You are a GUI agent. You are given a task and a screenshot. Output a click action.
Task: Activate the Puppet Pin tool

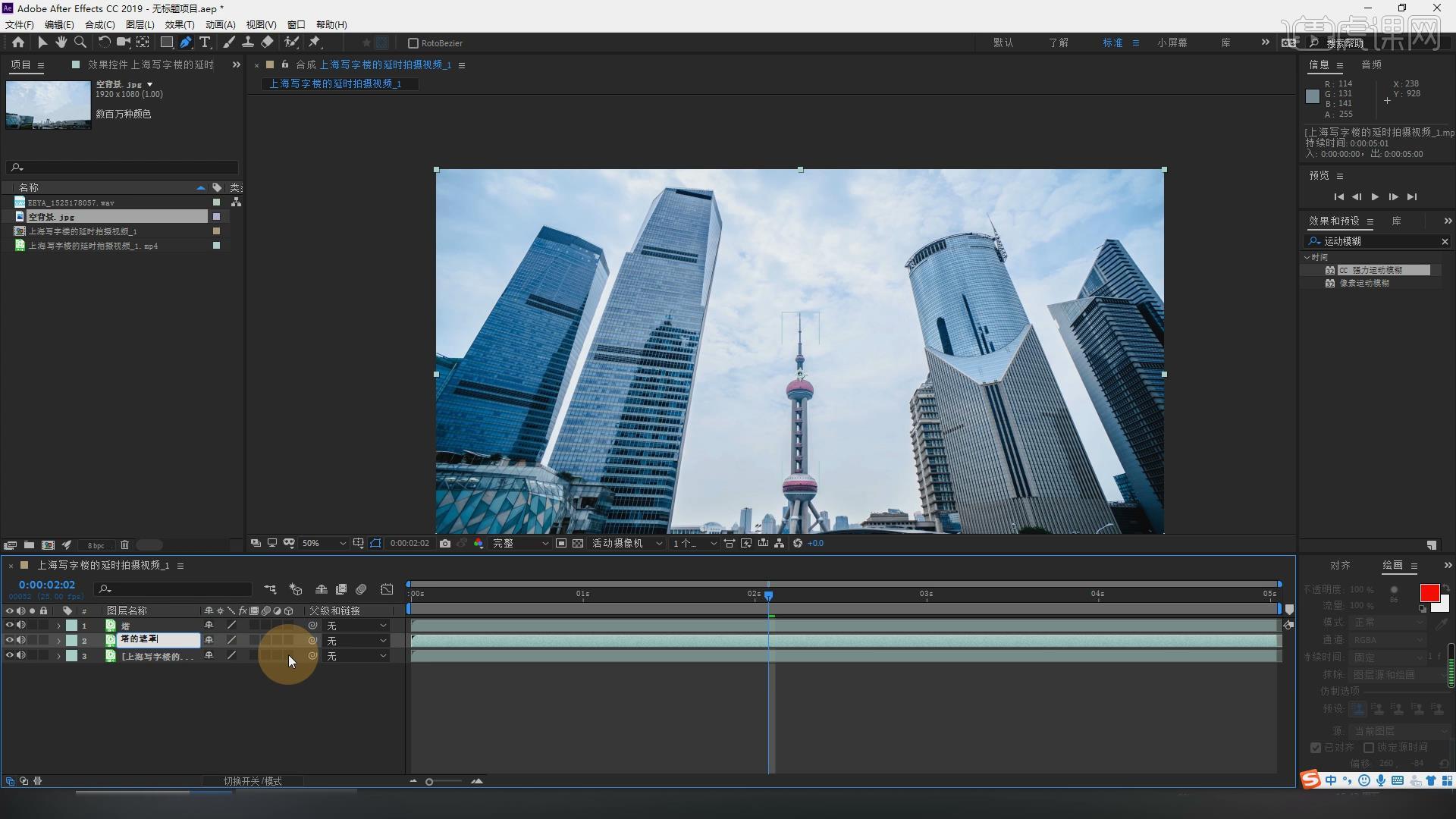point(315,42)
